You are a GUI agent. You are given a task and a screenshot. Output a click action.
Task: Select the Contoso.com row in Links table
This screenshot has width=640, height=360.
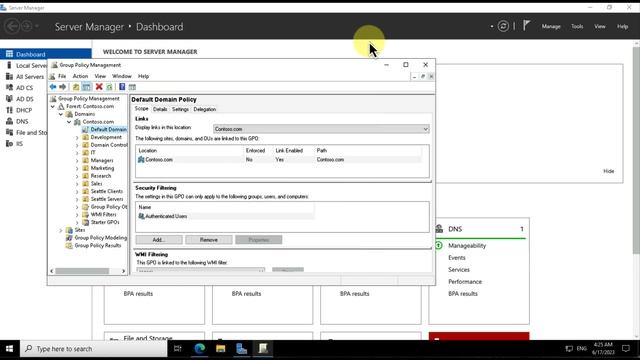coord(280,160)
